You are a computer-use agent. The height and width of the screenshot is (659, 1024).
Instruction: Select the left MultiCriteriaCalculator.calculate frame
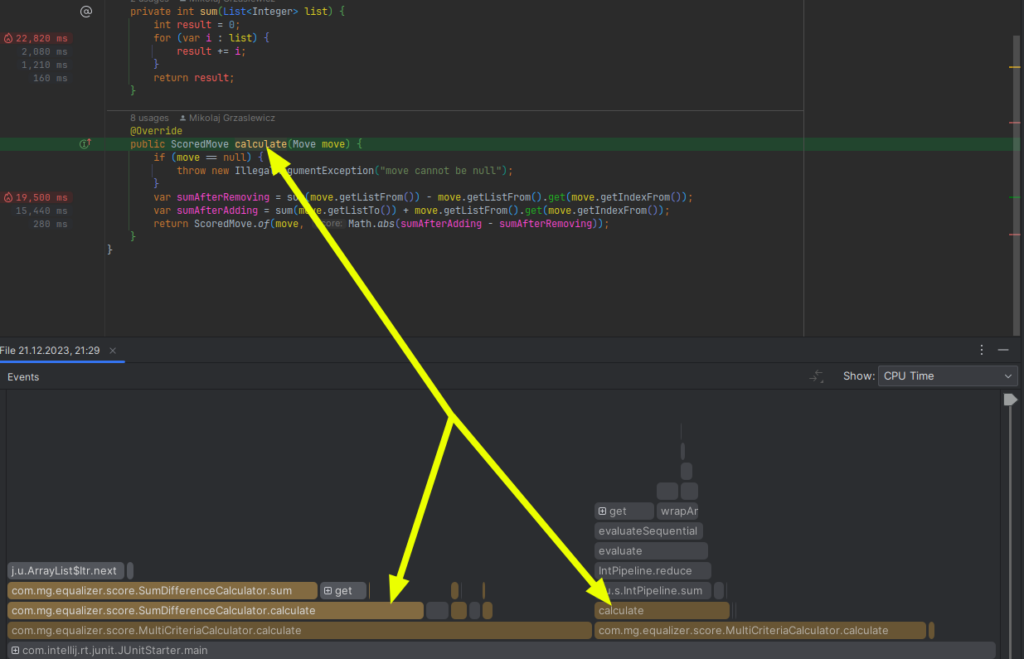coord(299,630)
